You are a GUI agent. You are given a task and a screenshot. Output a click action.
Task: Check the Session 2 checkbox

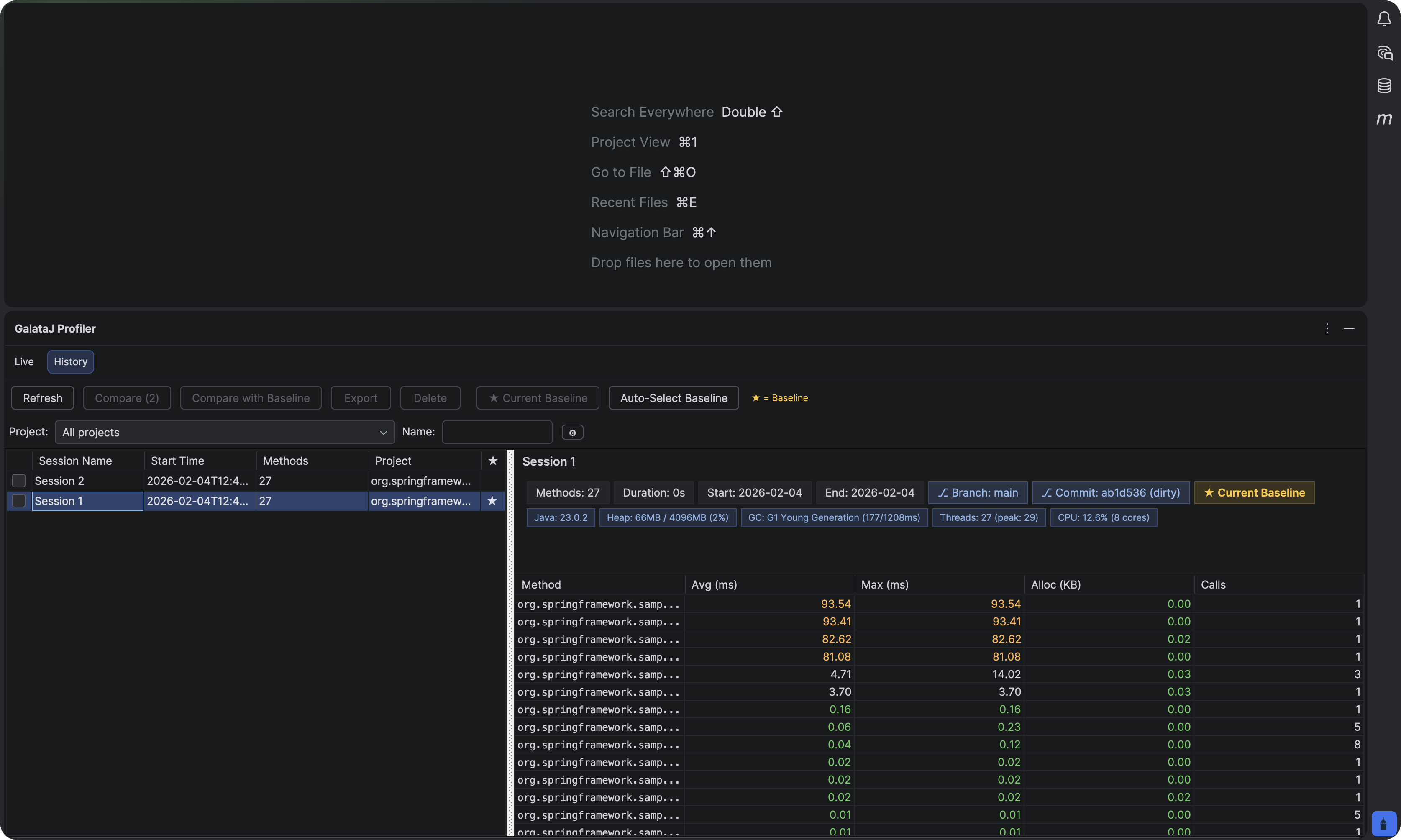[x=19, y=481]
